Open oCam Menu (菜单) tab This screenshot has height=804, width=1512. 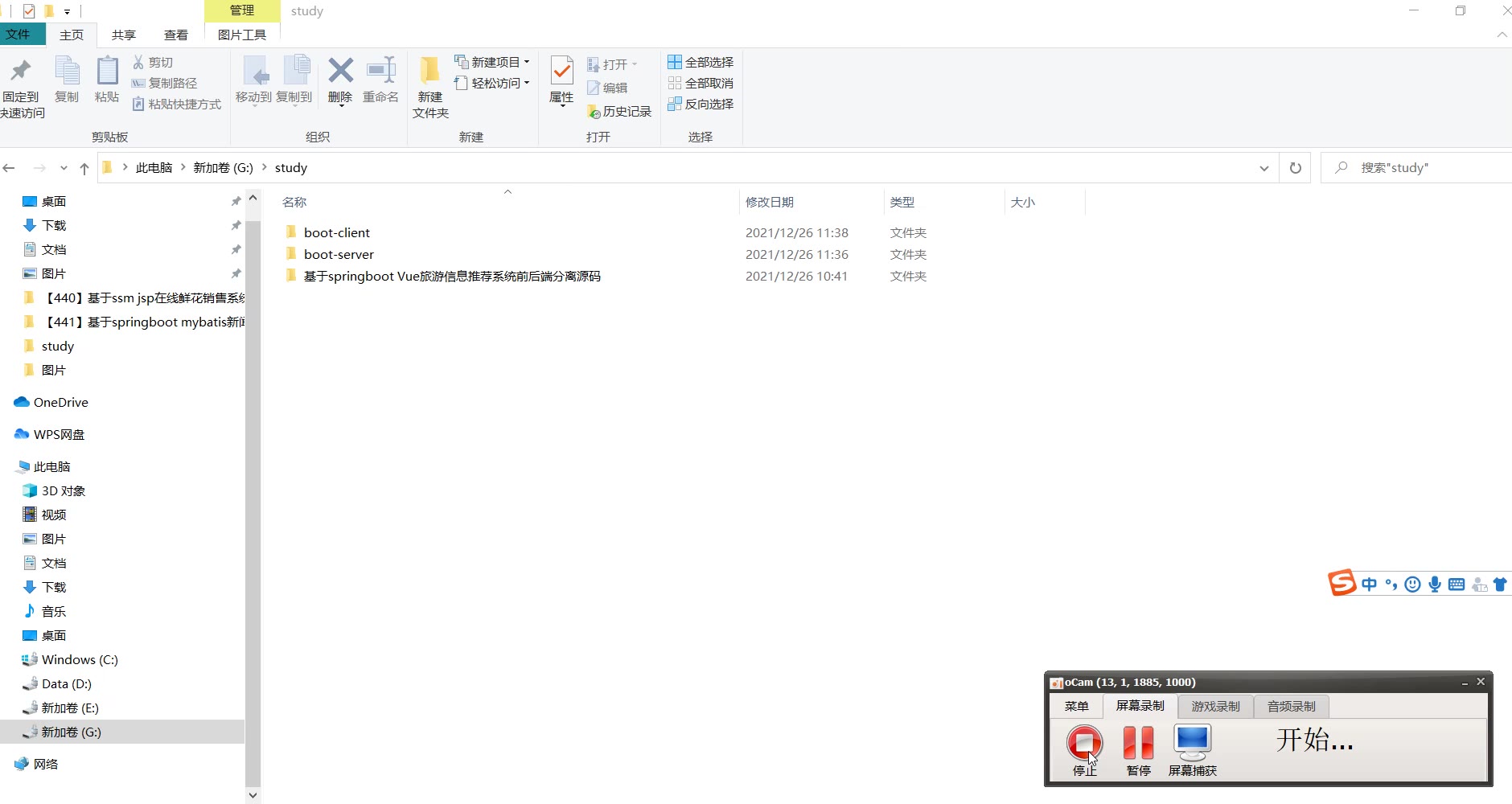point(1076,706)
